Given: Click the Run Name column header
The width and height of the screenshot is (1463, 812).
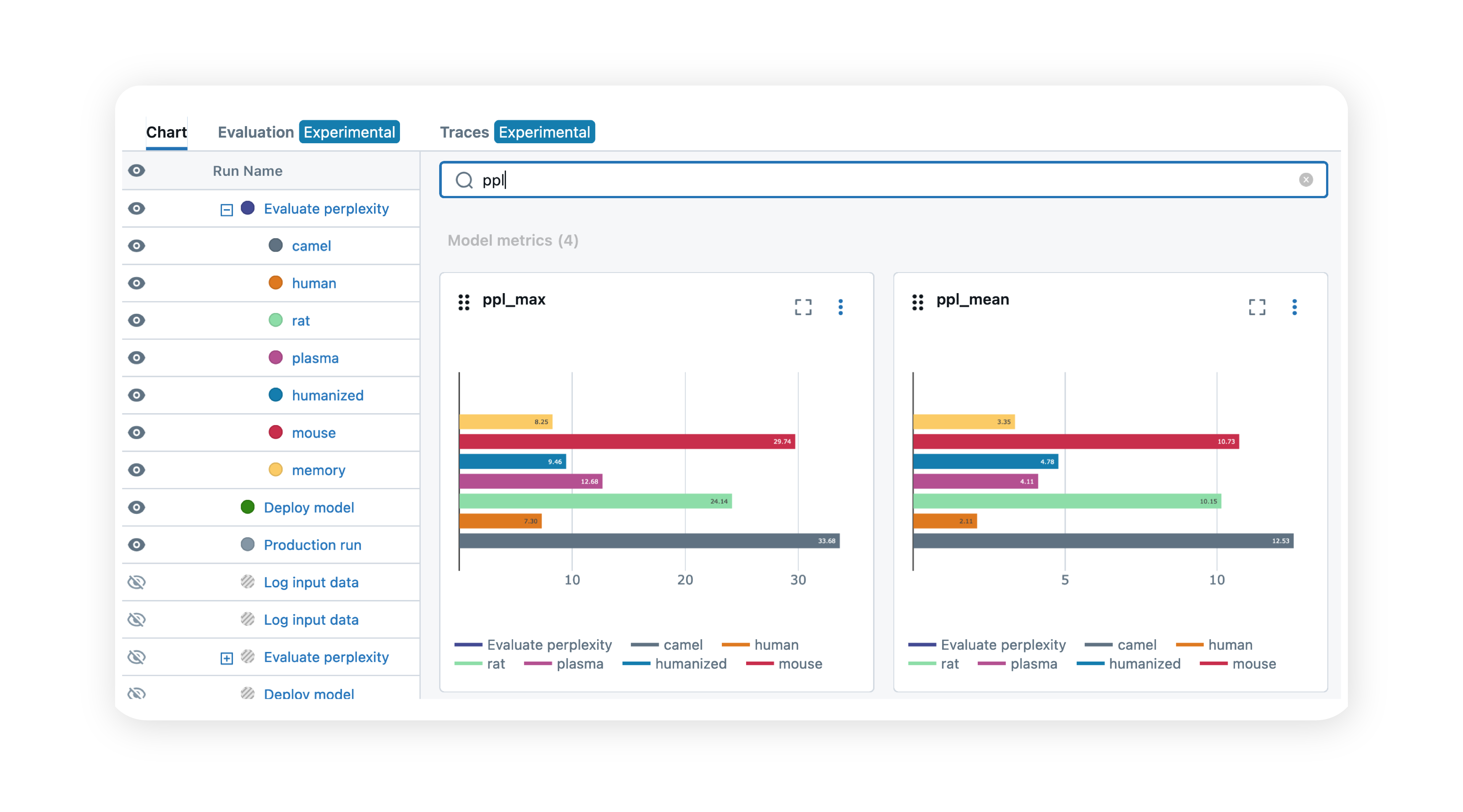Looking at the screenshot, I should tap(248, 171).
